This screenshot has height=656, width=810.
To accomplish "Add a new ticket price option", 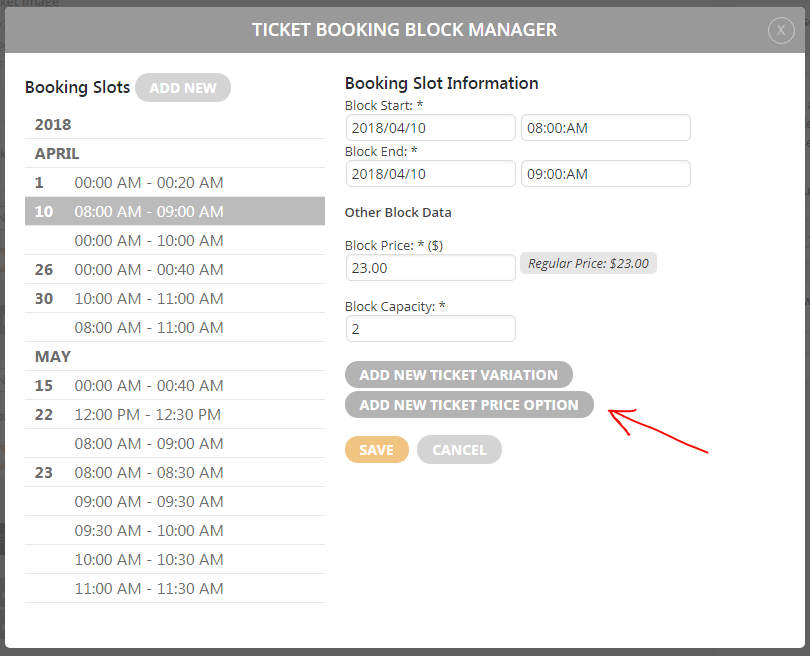I will (x=469, y=404).
